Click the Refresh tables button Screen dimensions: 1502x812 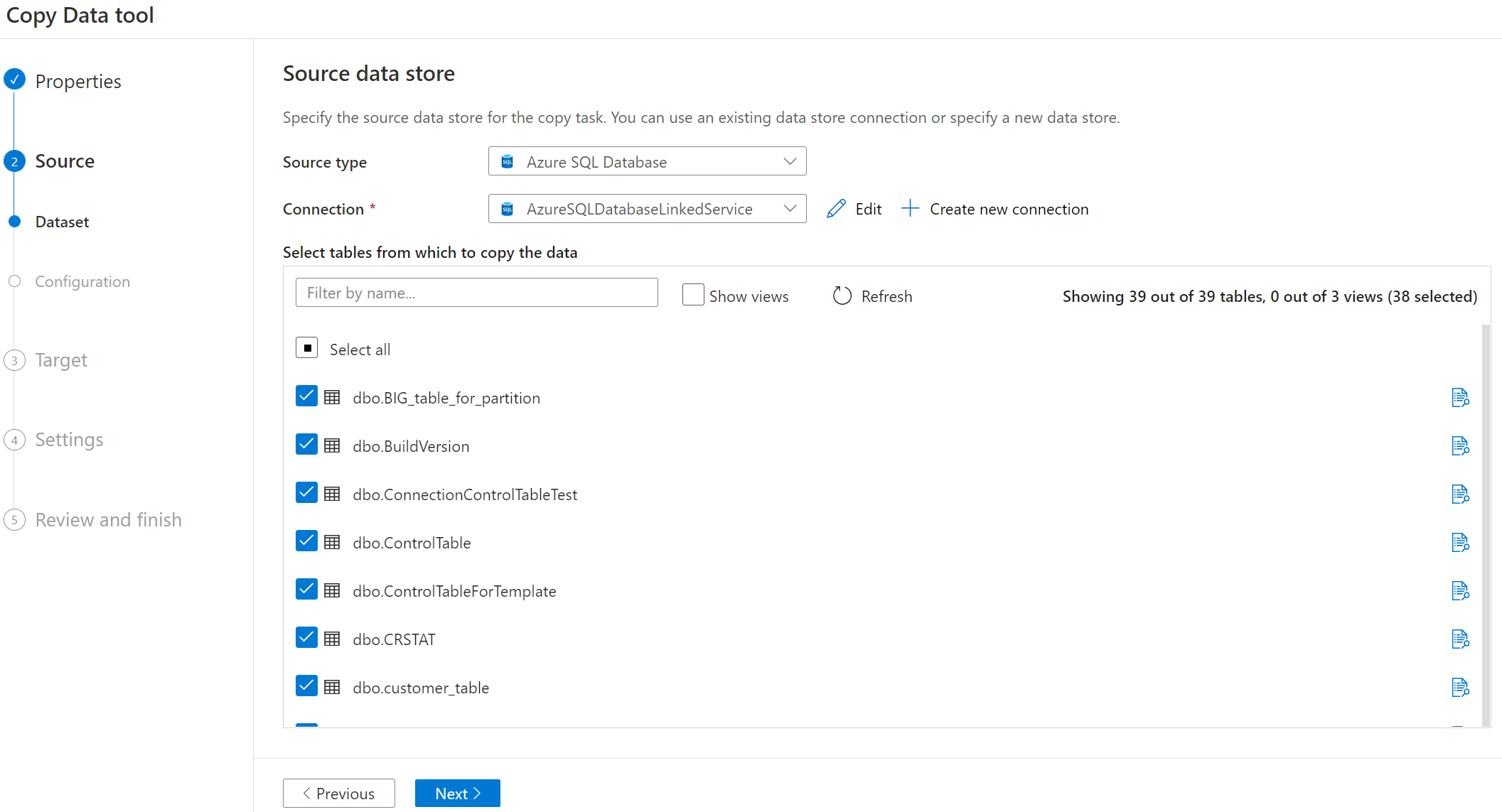[870, 295]
